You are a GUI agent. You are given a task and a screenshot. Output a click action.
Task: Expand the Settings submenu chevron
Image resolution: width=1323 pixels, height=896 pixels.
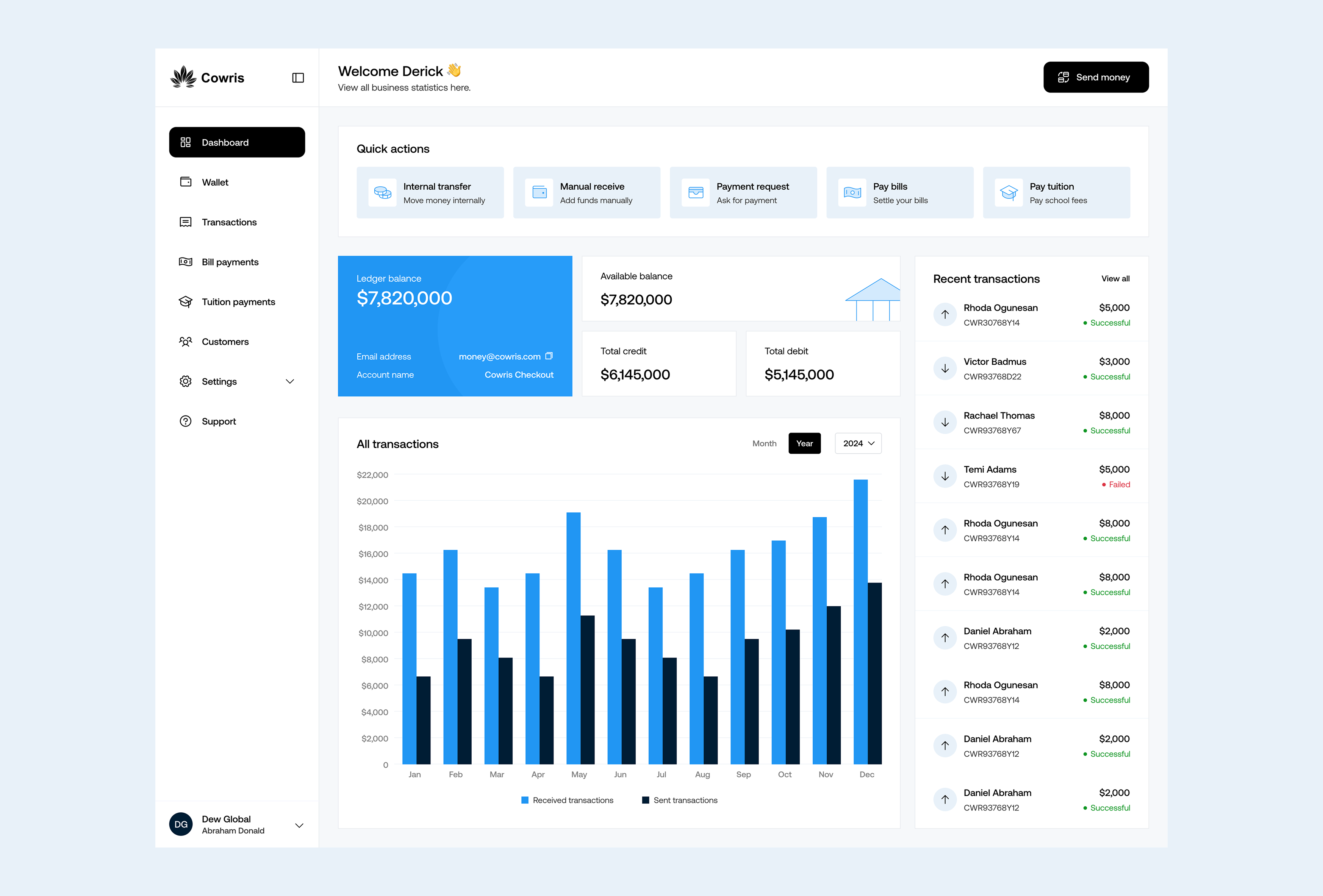(290, 382)
